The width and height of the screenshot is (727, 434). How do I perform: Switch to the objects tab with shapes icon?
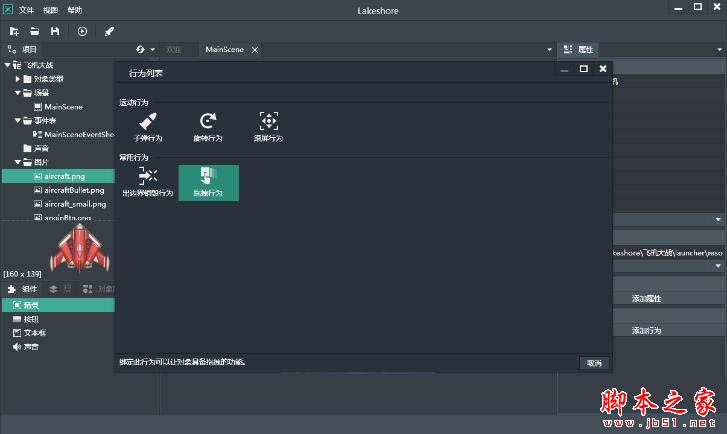coord(98,289)
